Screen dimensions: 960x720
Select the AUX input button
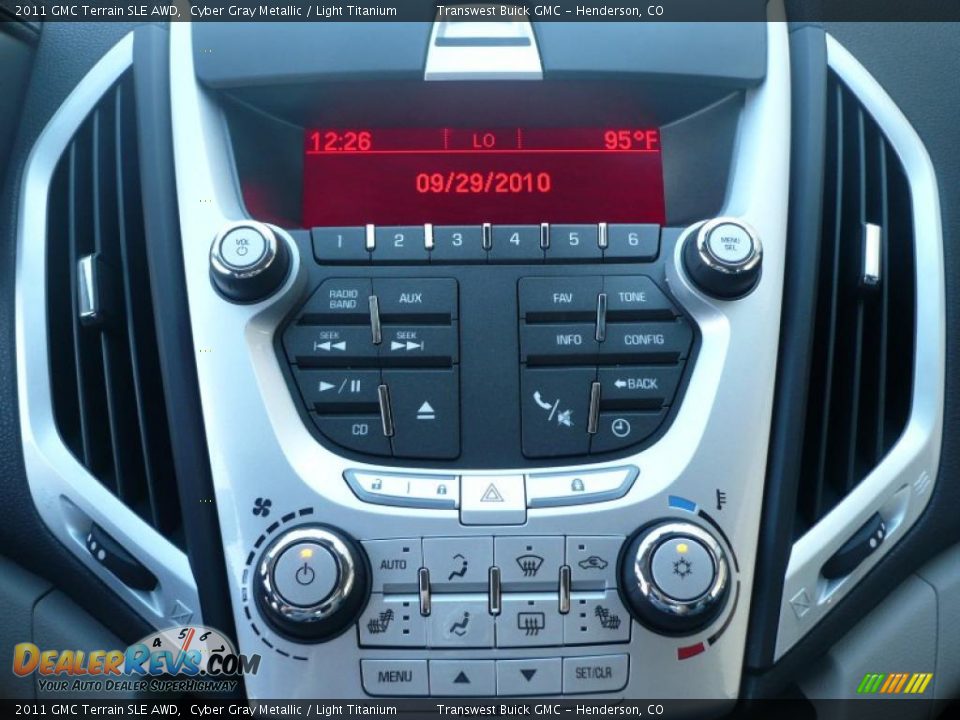pos(416,299)
